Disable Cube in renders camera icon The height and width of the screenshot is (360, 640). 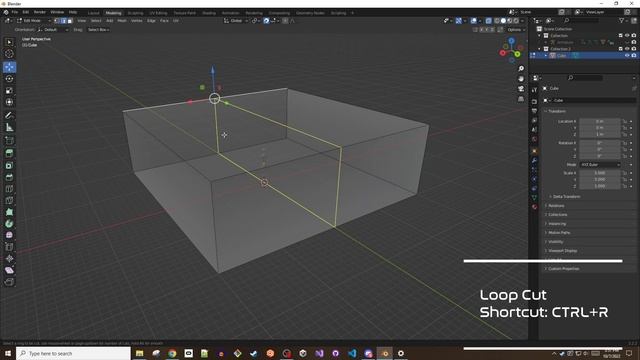pos(633,56)
